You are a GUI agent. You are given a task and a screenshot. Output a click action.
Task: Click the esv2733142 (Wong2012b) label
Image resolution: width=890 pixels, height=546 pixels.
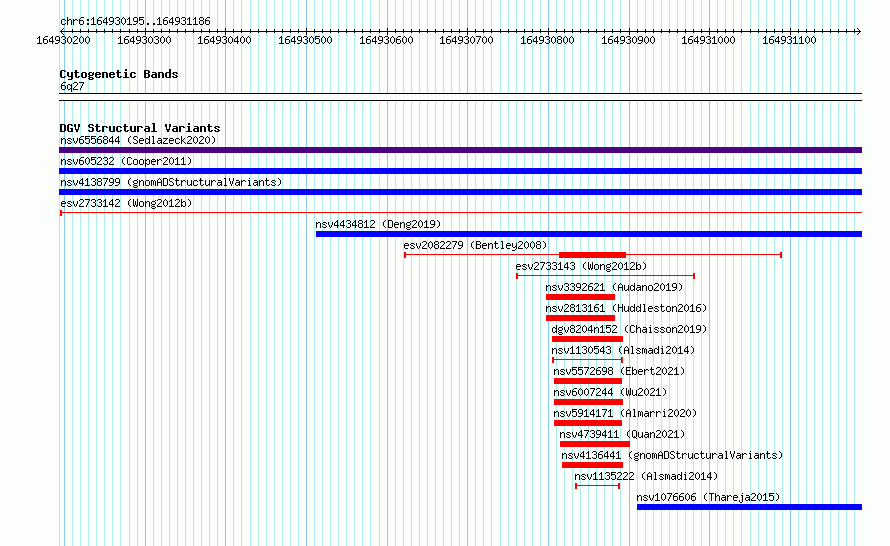coord(126,203)
